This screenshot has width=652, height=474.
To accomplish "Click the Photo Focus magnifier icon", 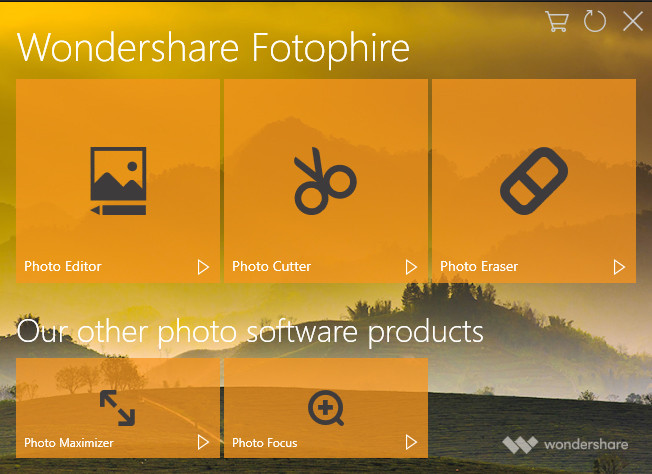I will (326, 408).
